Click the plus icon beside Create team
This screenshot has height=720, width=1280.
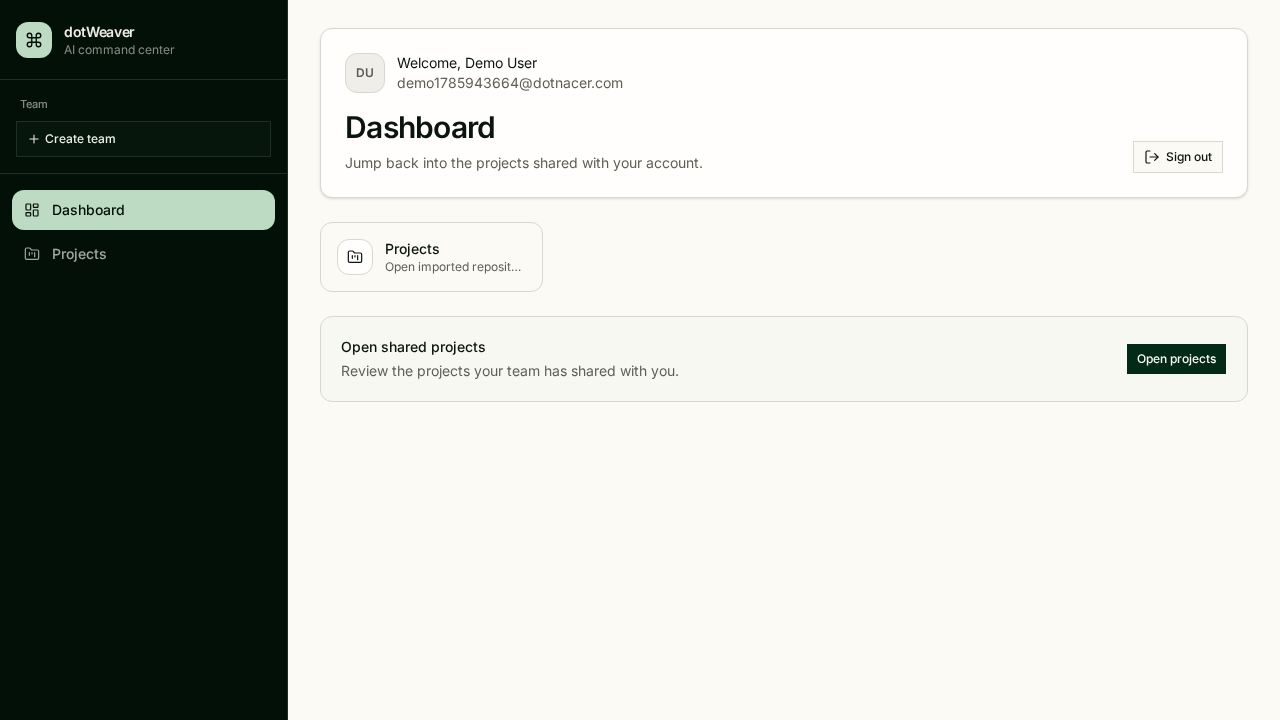coord(34,139)
